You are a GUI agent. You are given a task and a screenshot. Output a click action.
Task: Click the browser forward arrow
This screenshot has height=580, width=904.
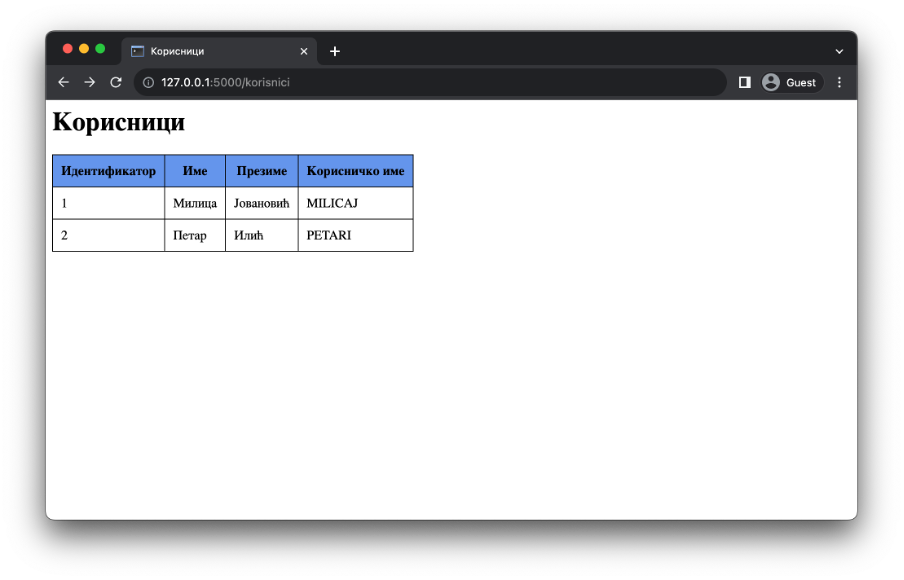click(x=90, y=82)
